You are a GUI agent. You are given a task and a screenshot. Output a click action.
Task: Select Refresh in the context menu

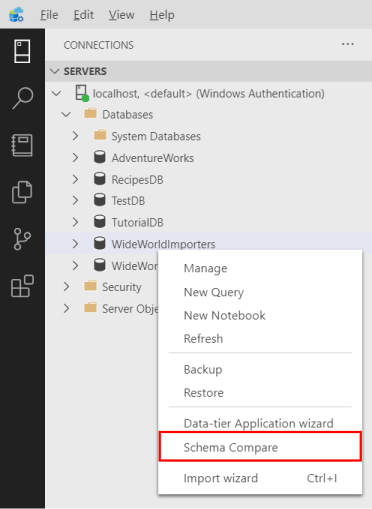[x=260, y=339]
